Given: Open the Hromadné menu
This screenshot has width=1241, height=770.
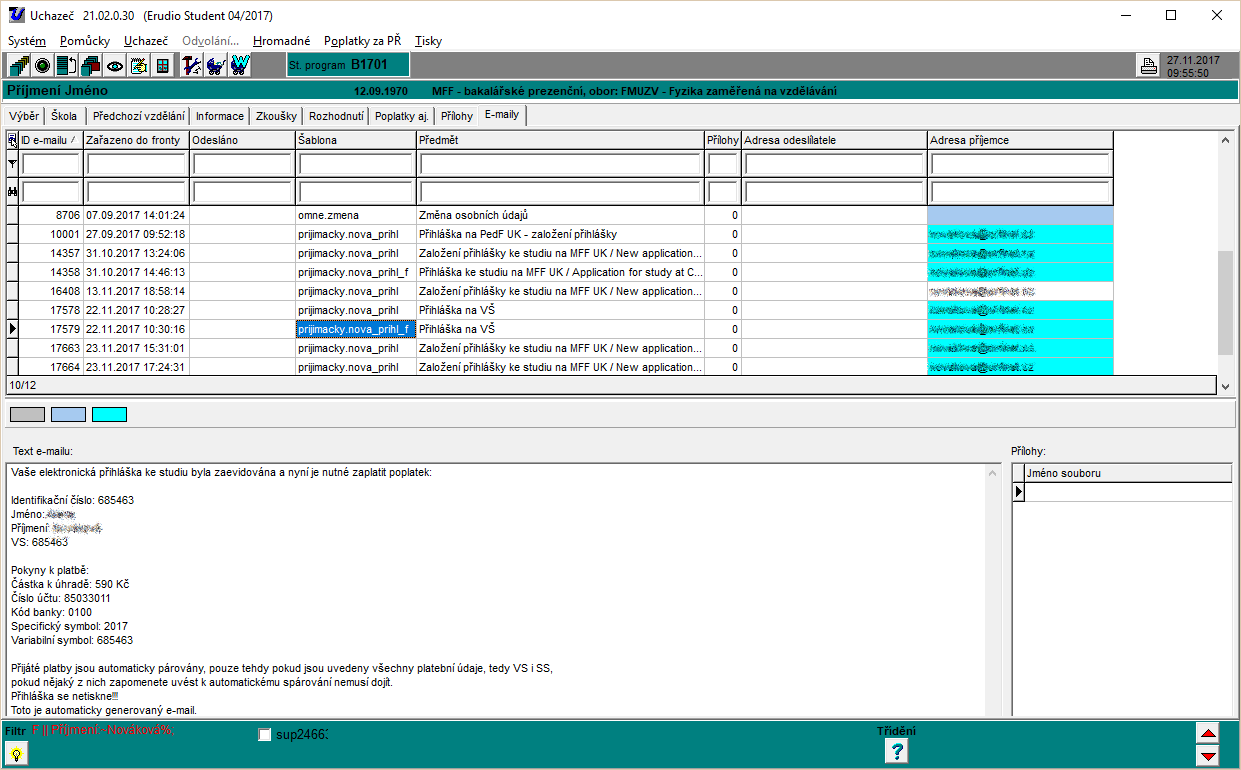Looking at the screenshot, I should point(281,41).
